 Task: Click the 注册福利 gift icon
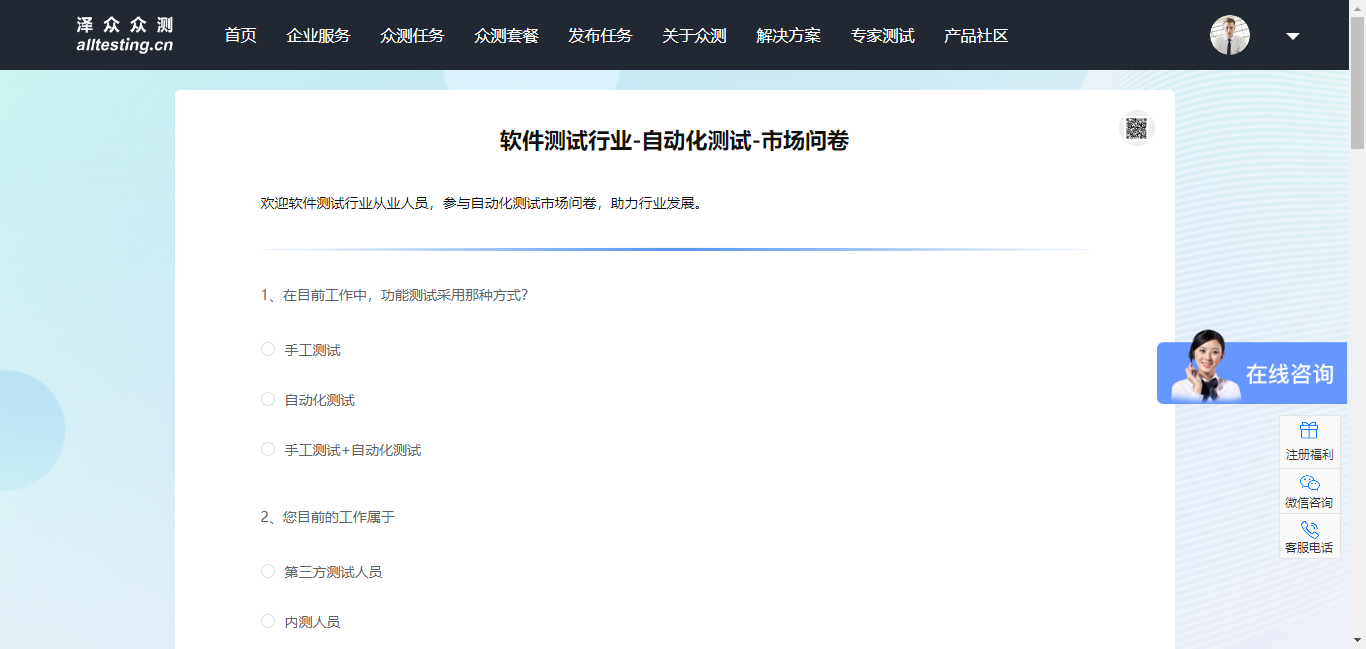(1309, 431)
